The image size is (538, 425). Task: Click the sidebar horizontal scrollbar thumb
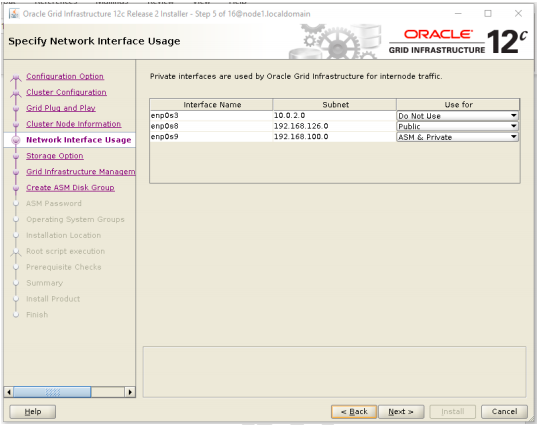coord(52,392)
